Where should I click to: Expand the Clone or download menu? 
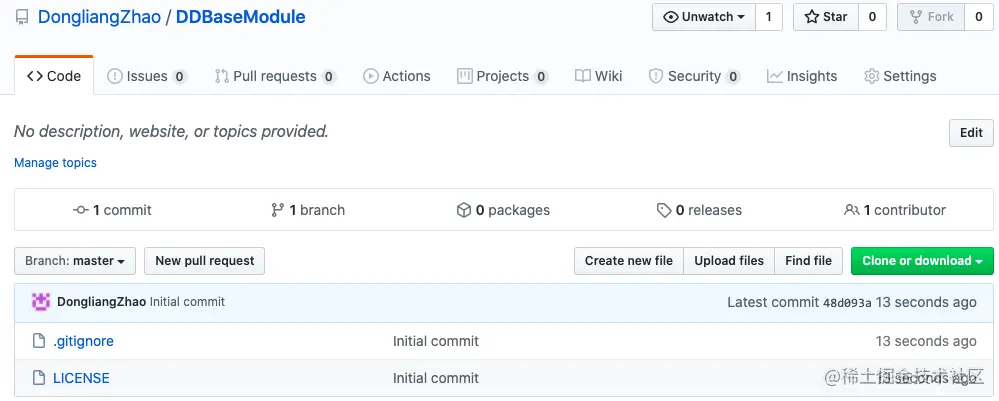point(921,261)
